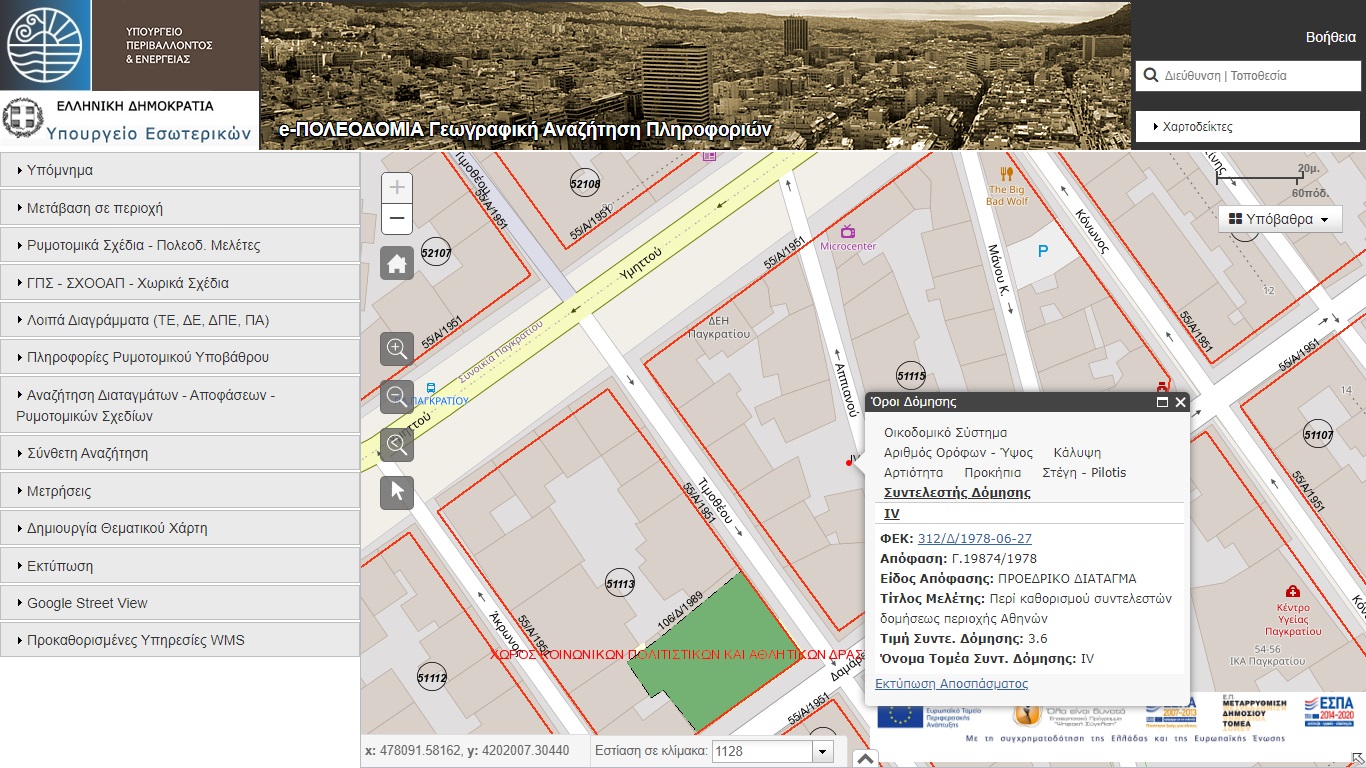Click the map zoom out minus button
Image resolution: width=1366 pixels, height=768 pixels.
[x=397, y=219]
